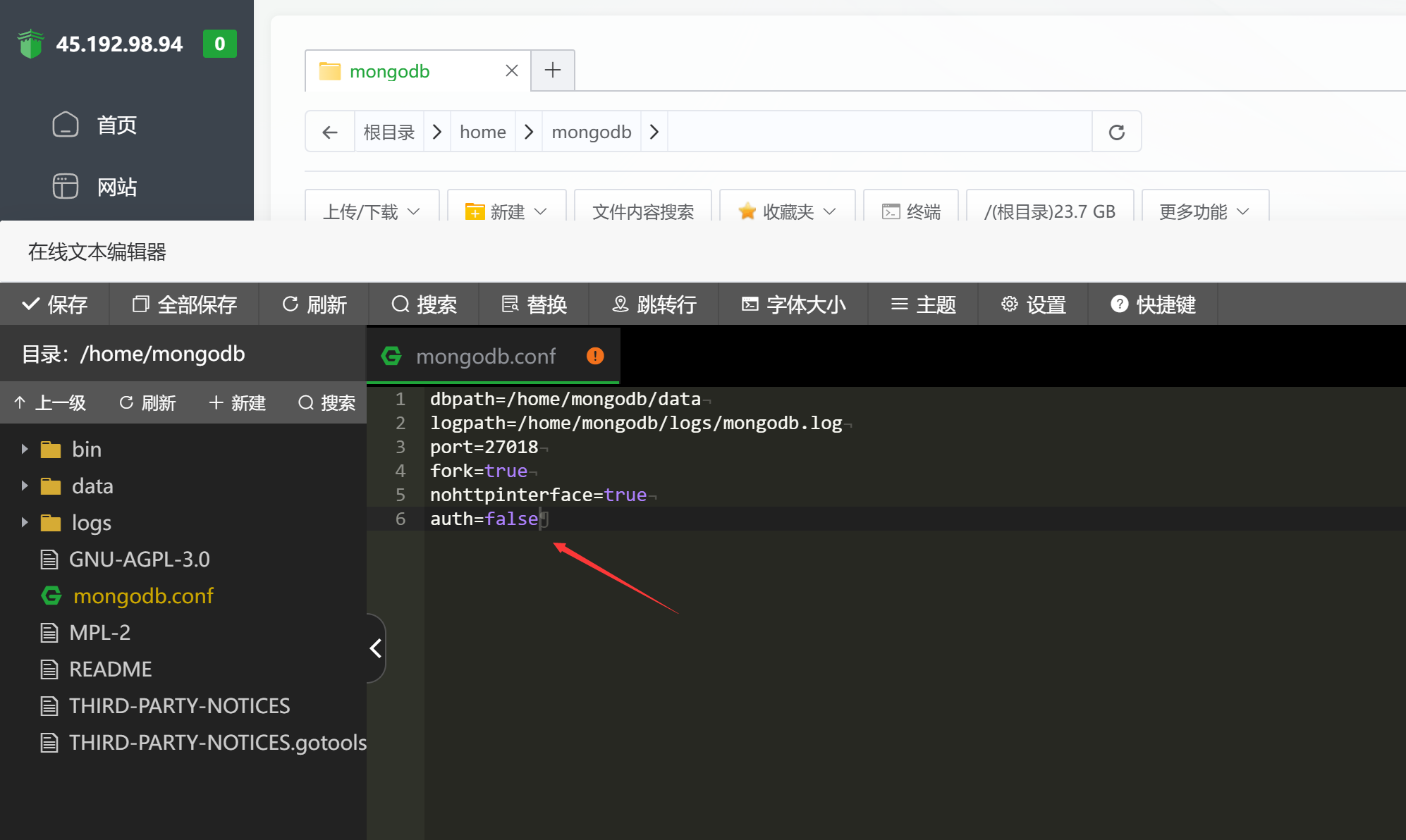Click the orange unsaved warning icon
The image size is (1406, 840).
595,356
